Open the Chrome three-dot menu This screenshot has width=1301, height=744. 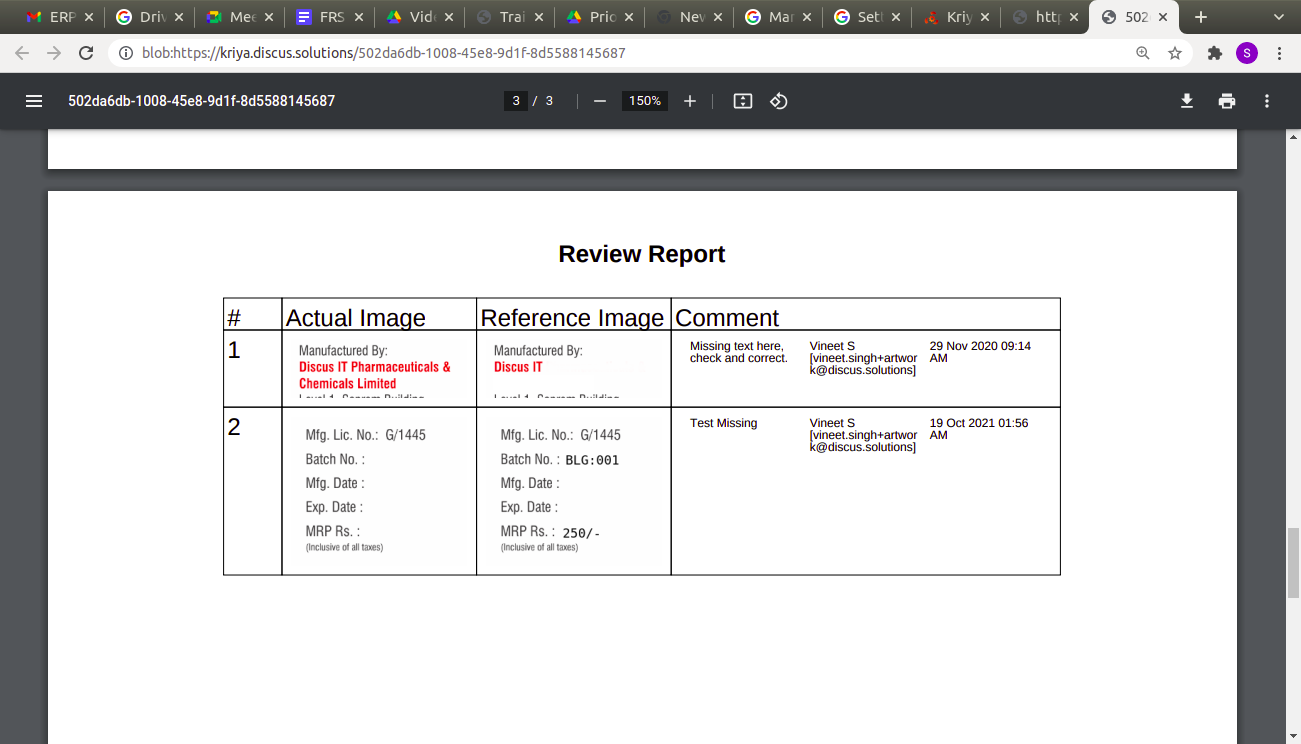(x=1280, y=53)
